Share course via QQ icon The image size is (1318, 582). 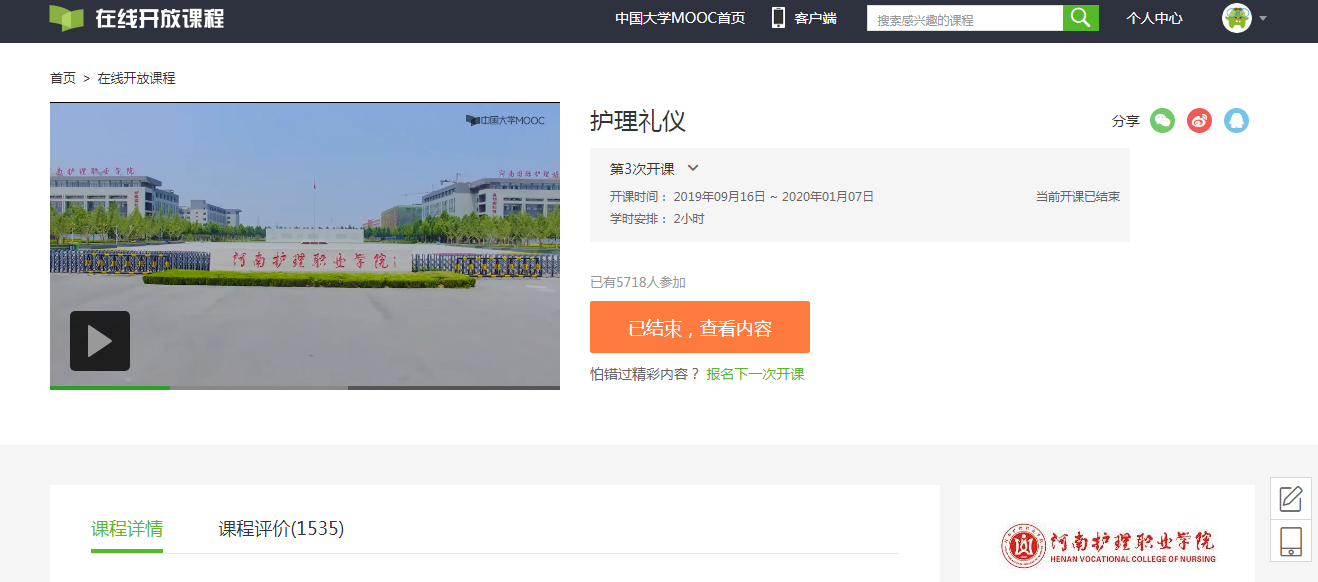1236,121
